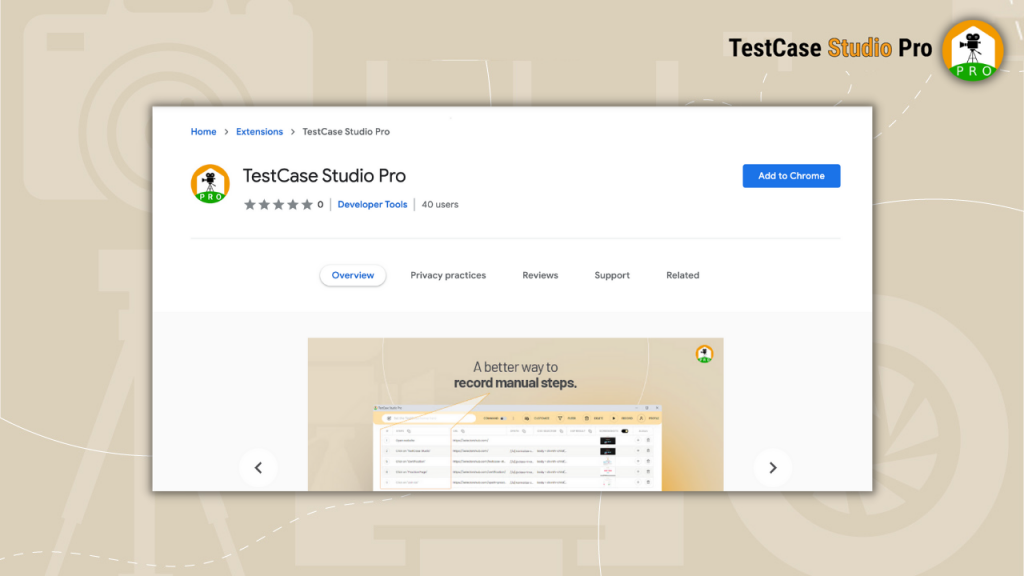
Task: Show the next screenshot in the carousel
Action: 773,468
